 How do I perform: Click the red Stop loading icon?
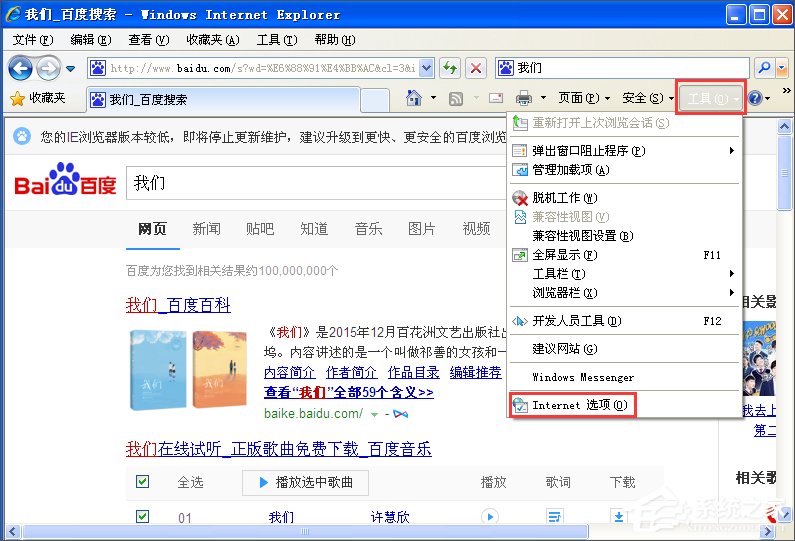tap(476, 68)
